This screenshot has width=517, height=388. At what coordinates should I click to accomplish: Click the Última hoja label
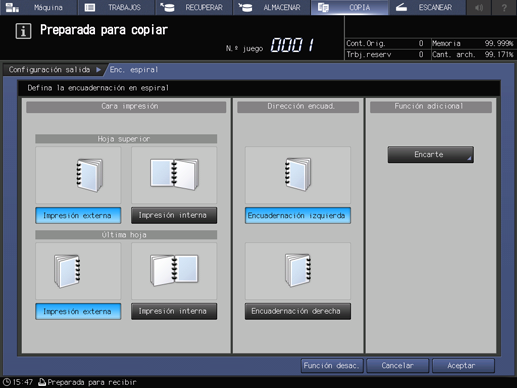[126, 235]
